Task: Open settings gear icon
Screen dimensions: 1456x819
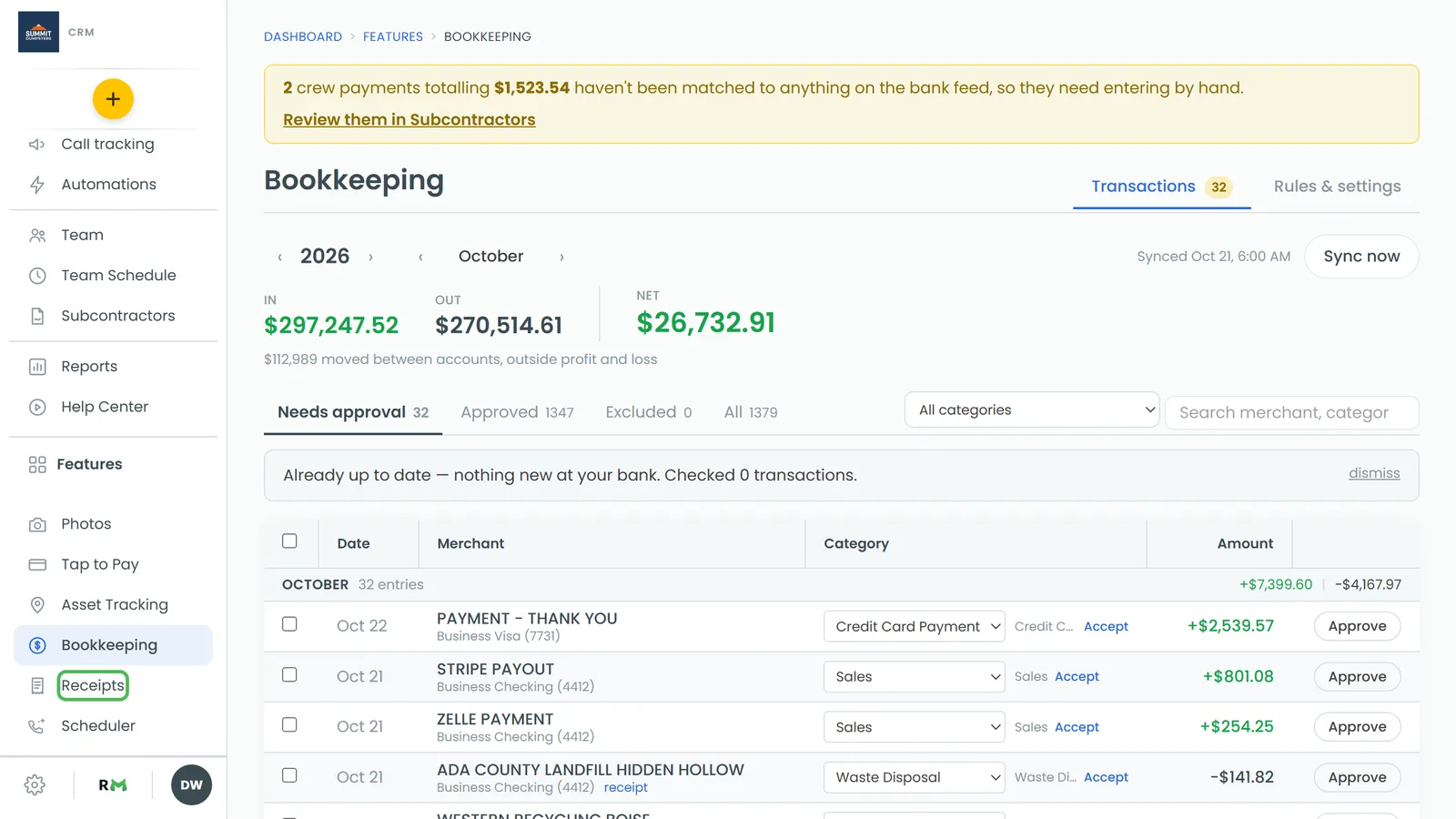Action: tap(35, 784)
